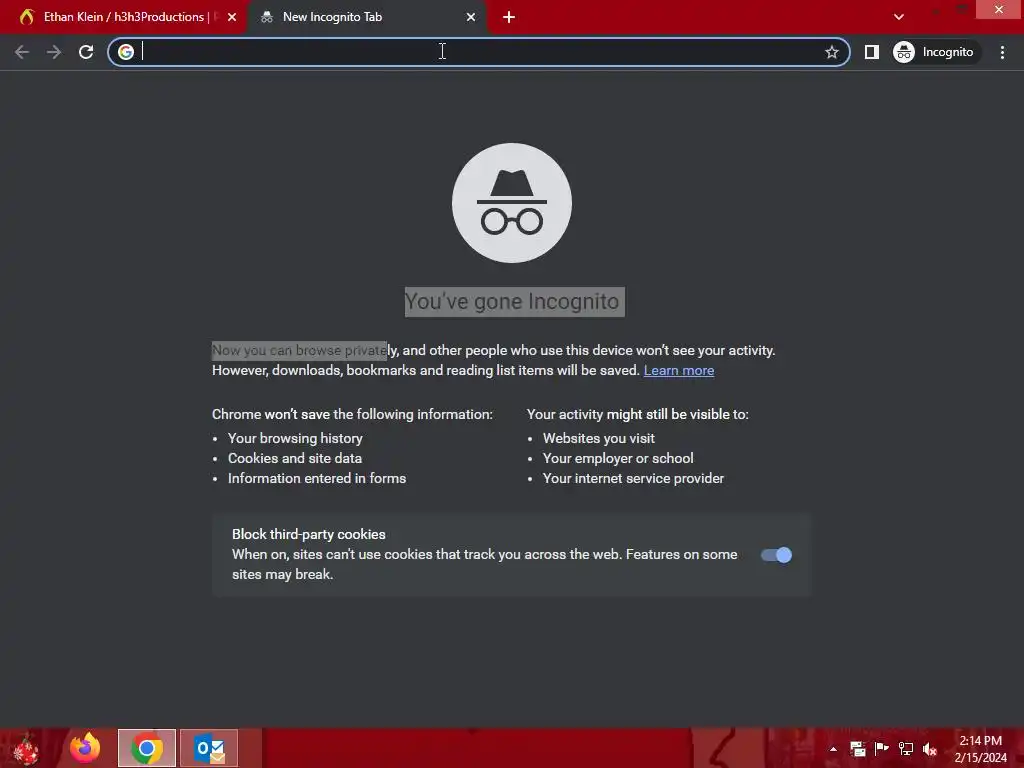The height and width of the screenshot is (768, 1024).
Task: Open the Incognito profile chip
Action: (x=936, y=52)
